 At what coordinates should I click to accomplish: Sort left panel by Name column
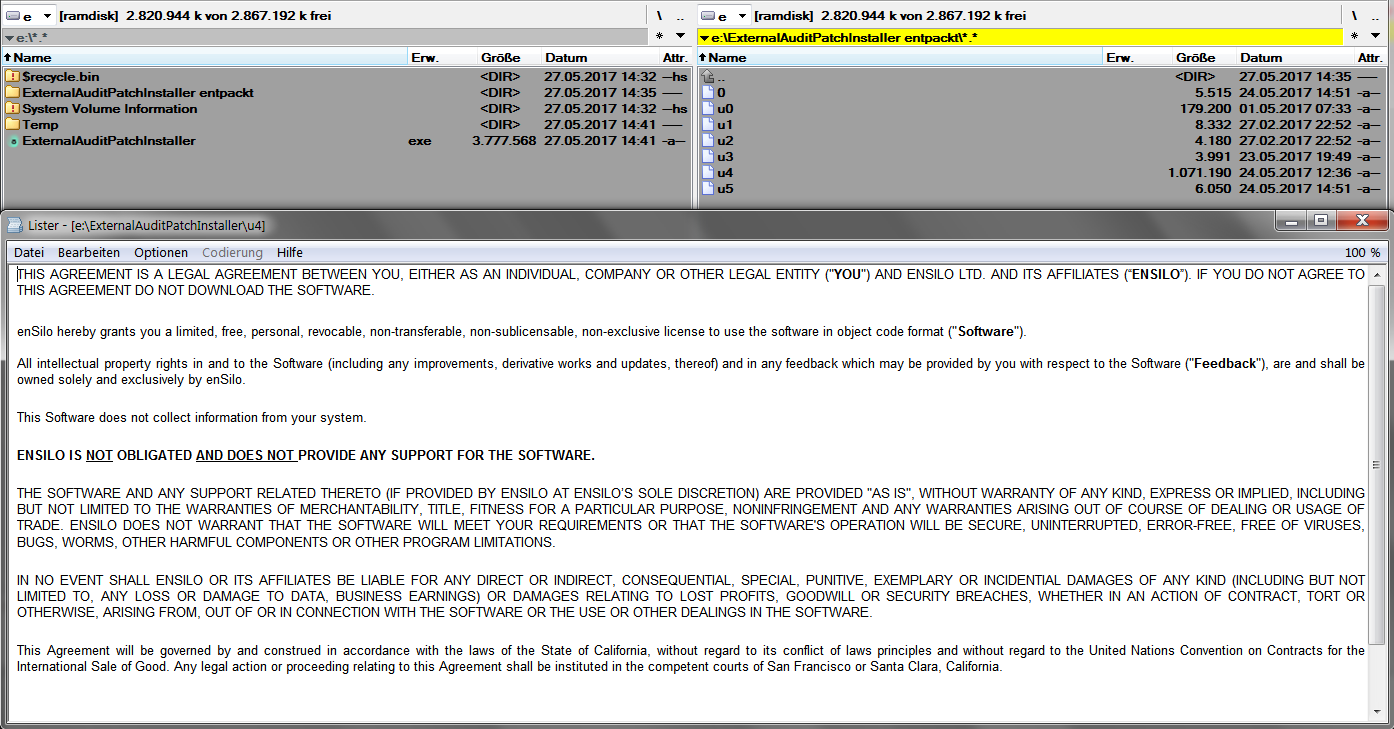(204, 58)
